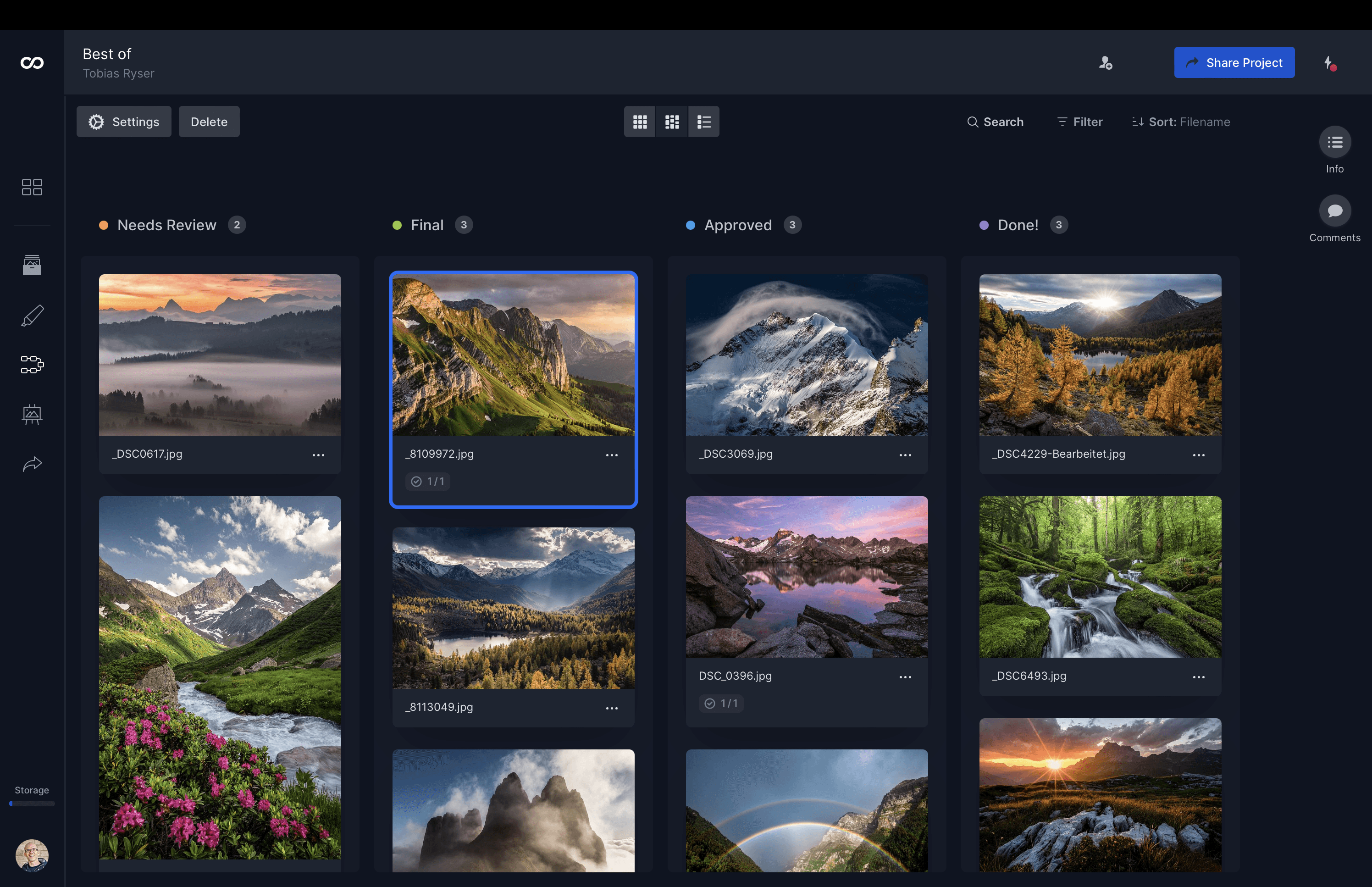Click the _8113049.jpg filename

point(439,707)
